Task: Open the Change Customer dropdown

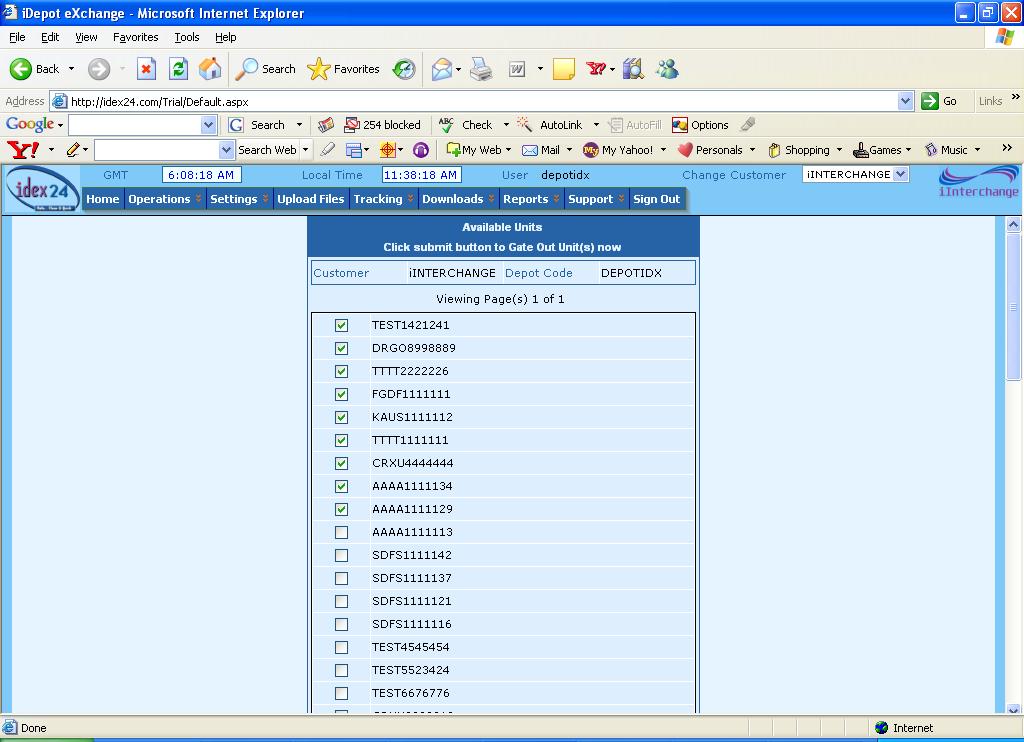Action: click(x=900, y=174)
